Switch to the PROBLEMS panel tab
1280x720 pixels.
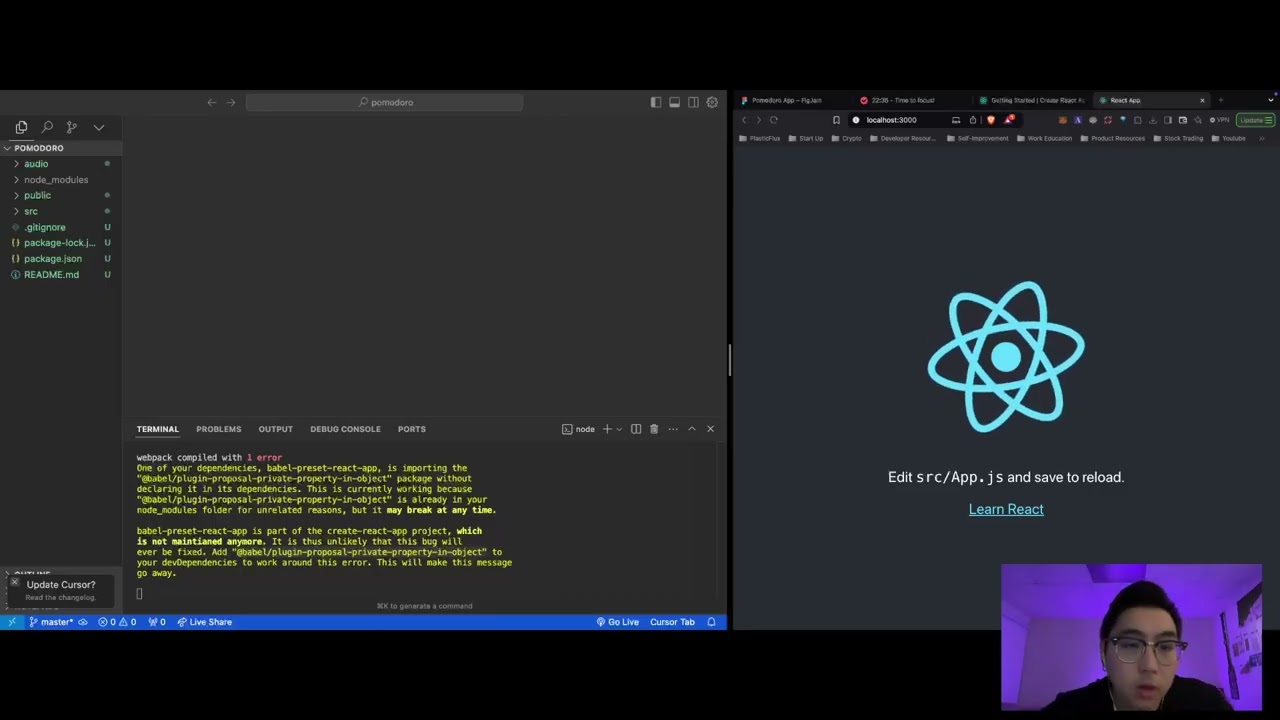pyautogui.click(x=218, y=429)
